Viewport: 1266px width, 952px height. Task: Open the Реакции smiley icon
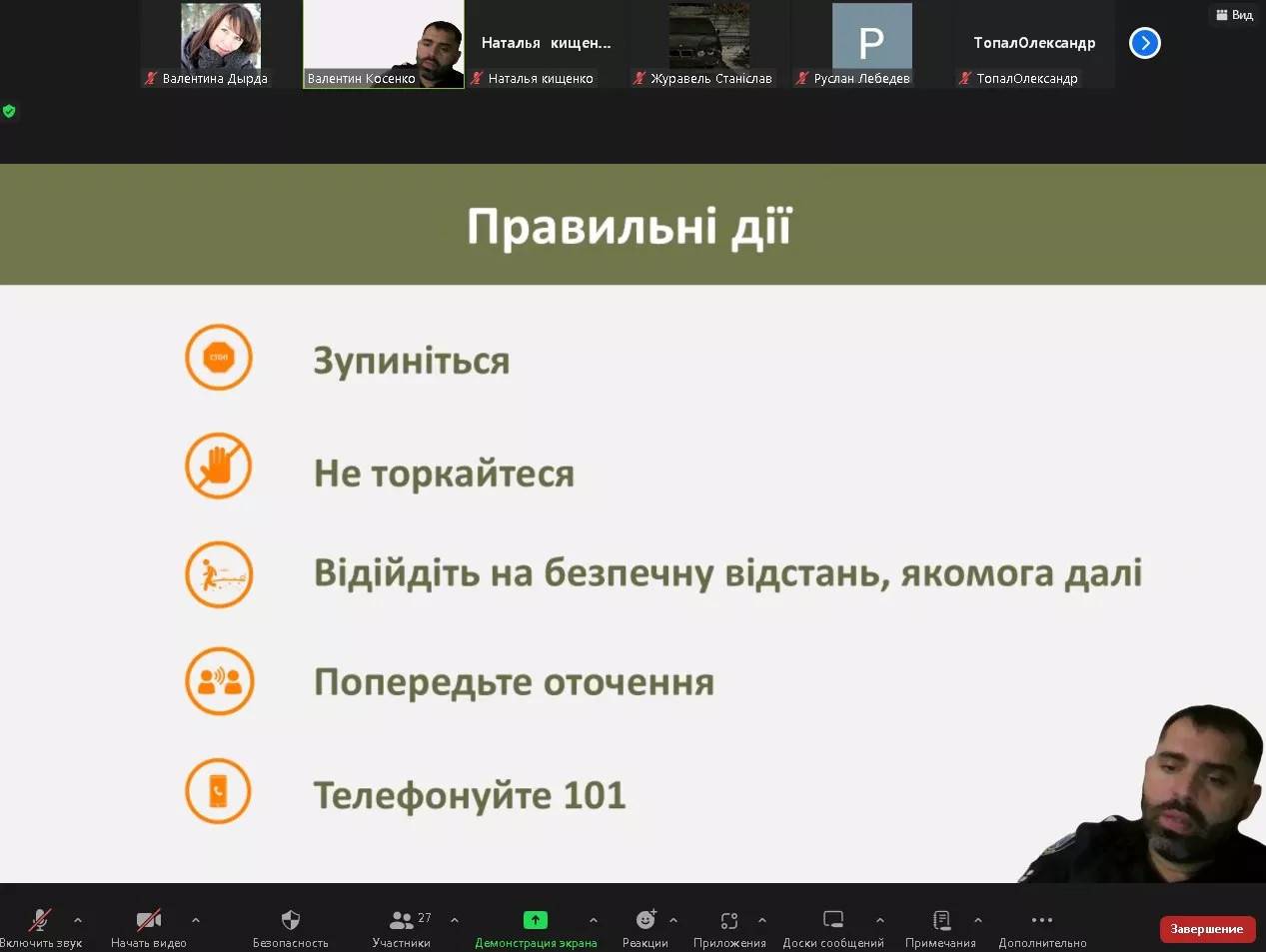[645, 920]
